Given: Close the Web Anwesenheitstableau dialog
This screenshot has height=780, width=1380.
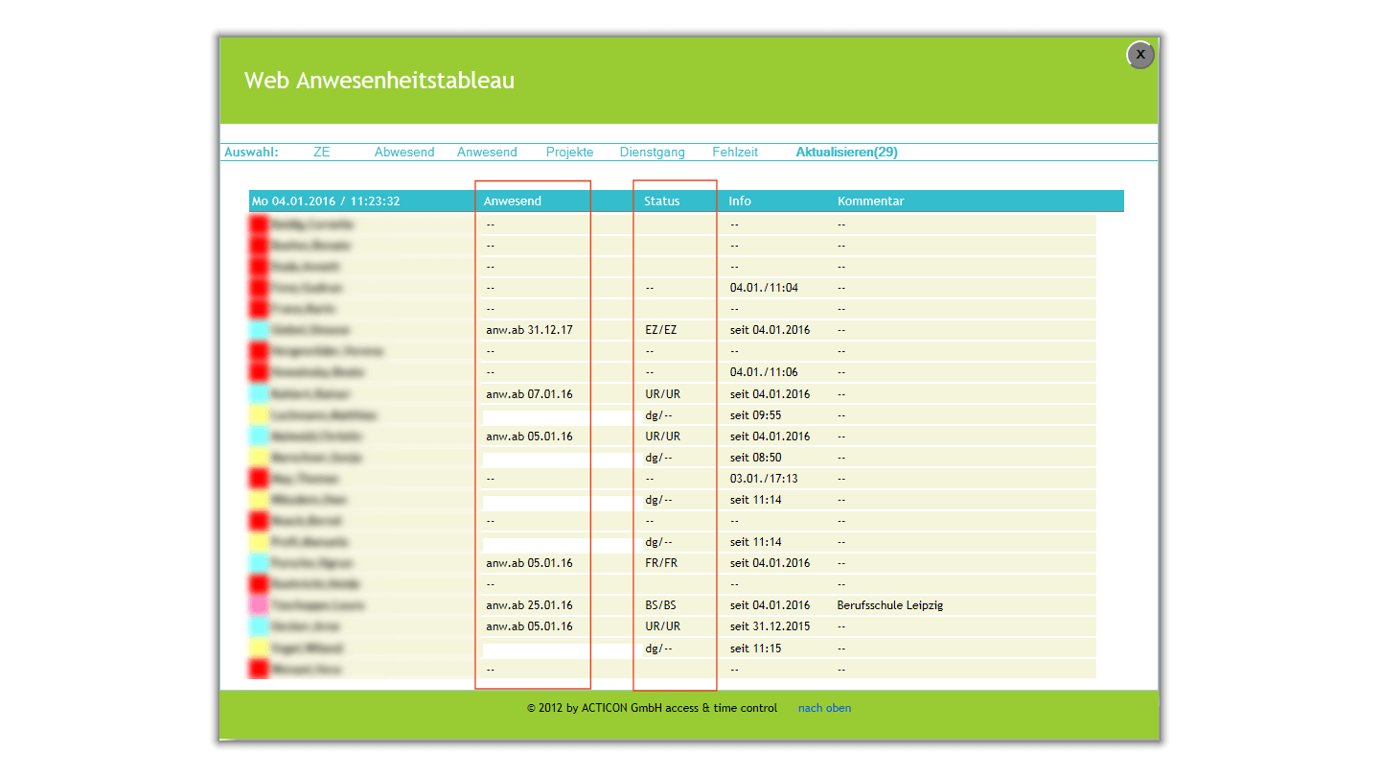Looking at the screenshot, I should click(x=1140, y=55).
